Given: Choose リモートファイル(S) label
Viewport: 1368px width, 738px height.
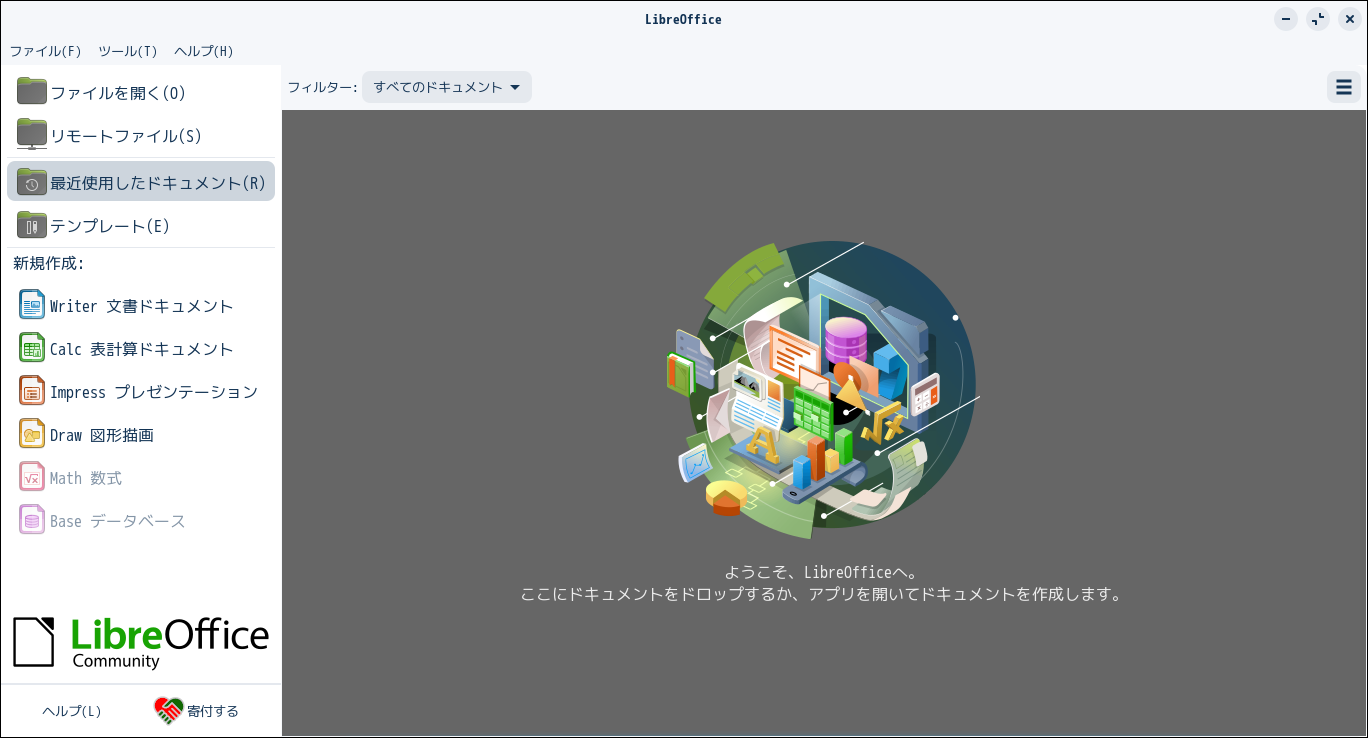Looking at the screenshot, I should click(x=127, y=136).
